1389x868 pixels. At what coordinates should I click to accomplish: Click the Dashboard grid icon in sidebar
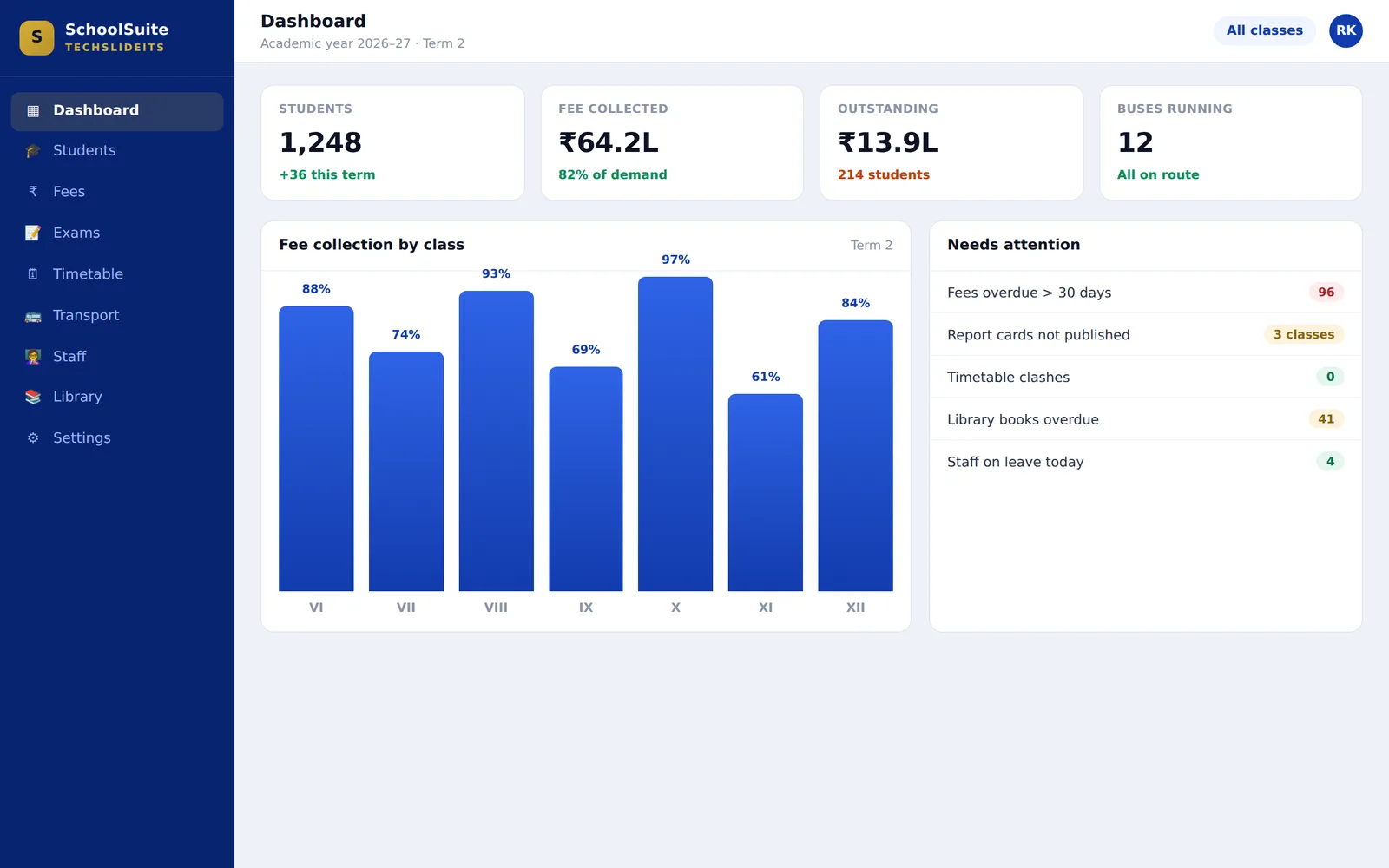(33, 111)
